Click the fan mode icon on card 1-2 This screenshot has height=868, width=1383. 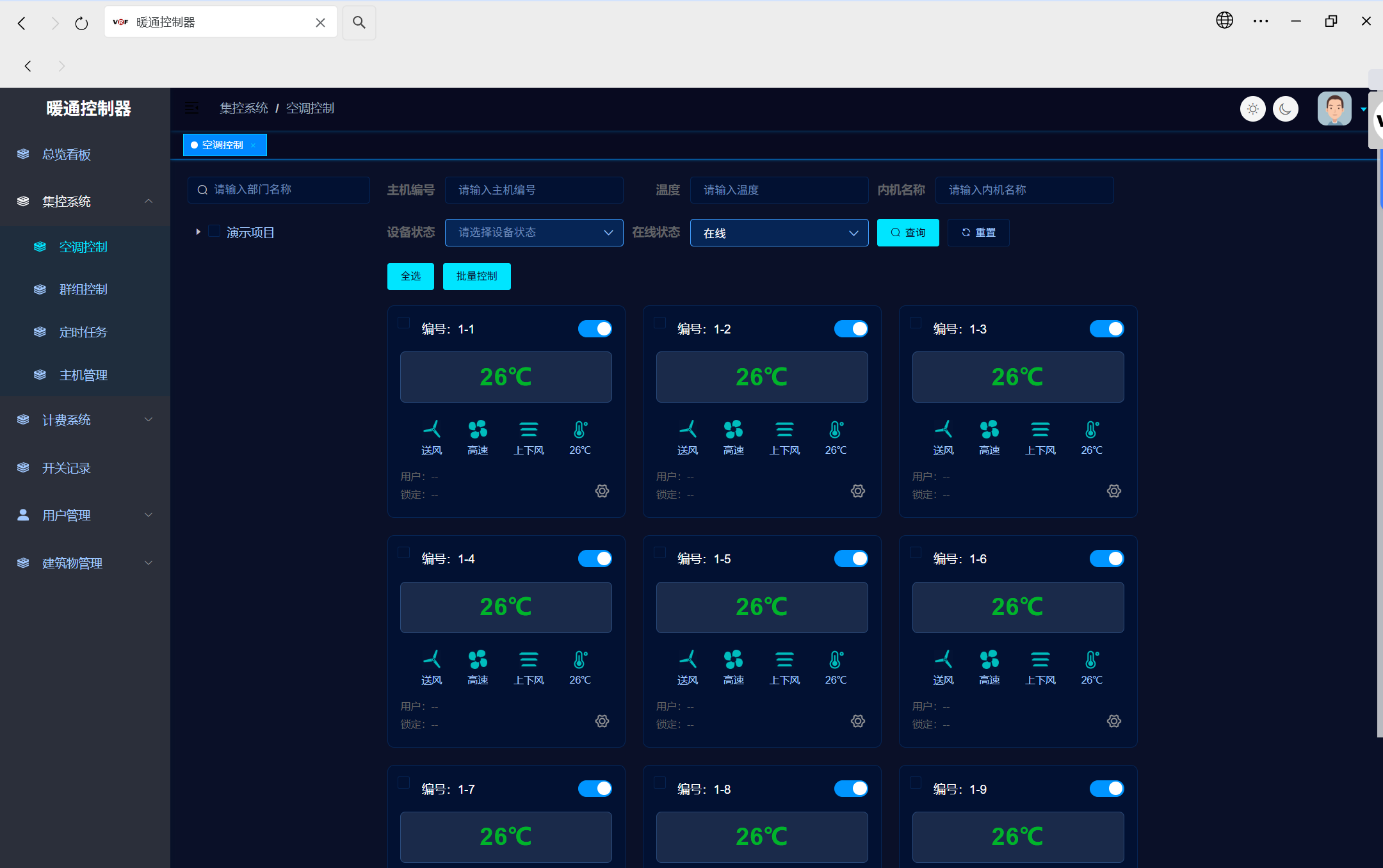[x=688, y=429]
